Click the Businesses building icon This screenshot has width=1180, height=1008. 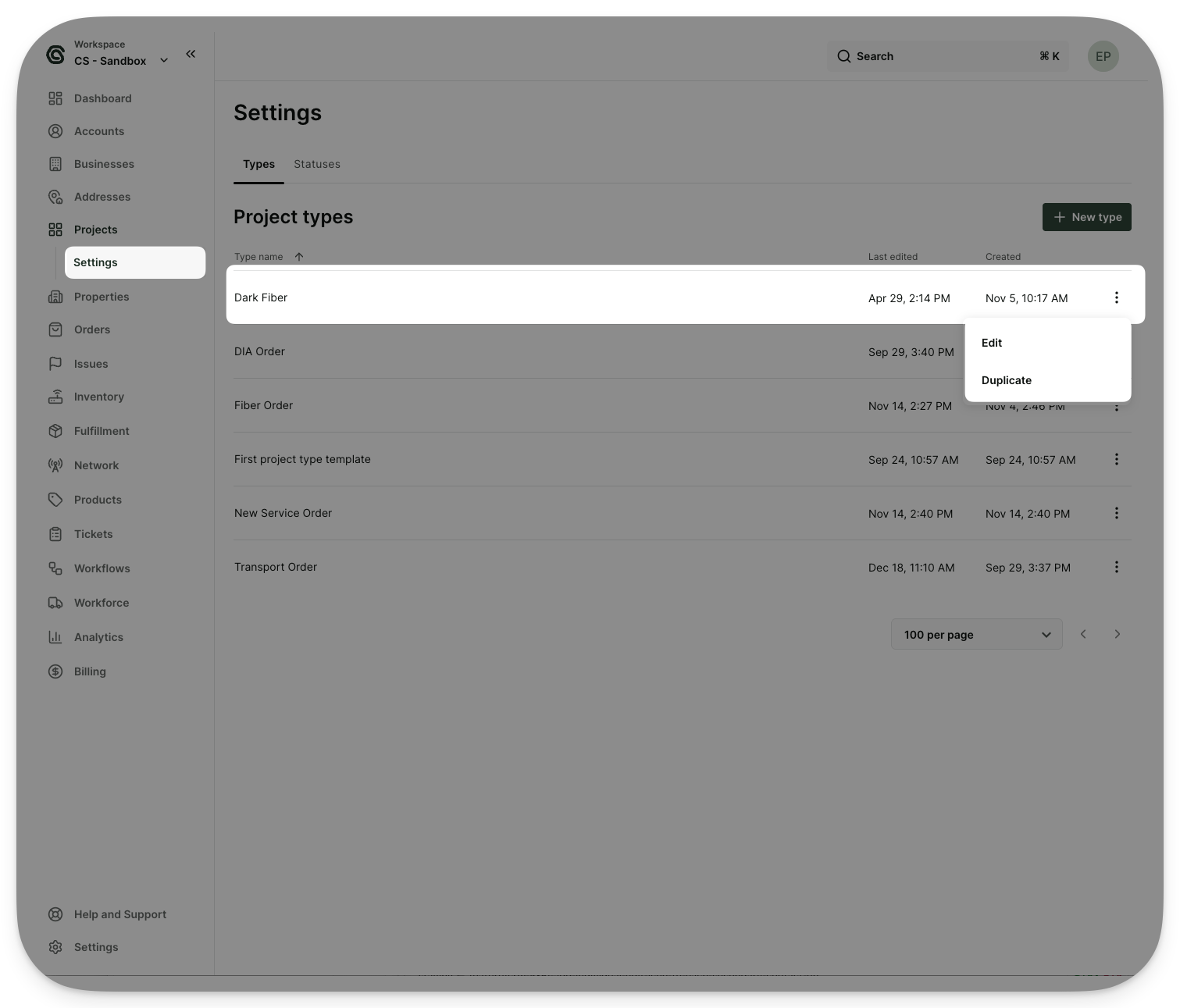click(55, 164)
